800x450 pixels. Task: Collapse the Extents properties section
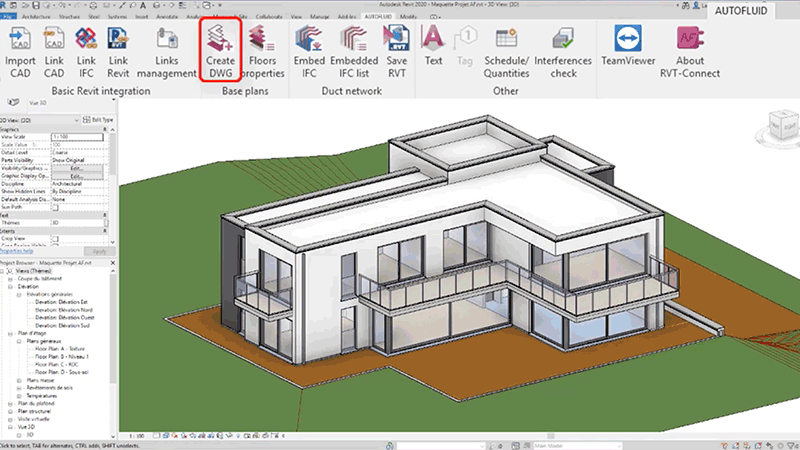pyautogui.click(x=105, y=231)
